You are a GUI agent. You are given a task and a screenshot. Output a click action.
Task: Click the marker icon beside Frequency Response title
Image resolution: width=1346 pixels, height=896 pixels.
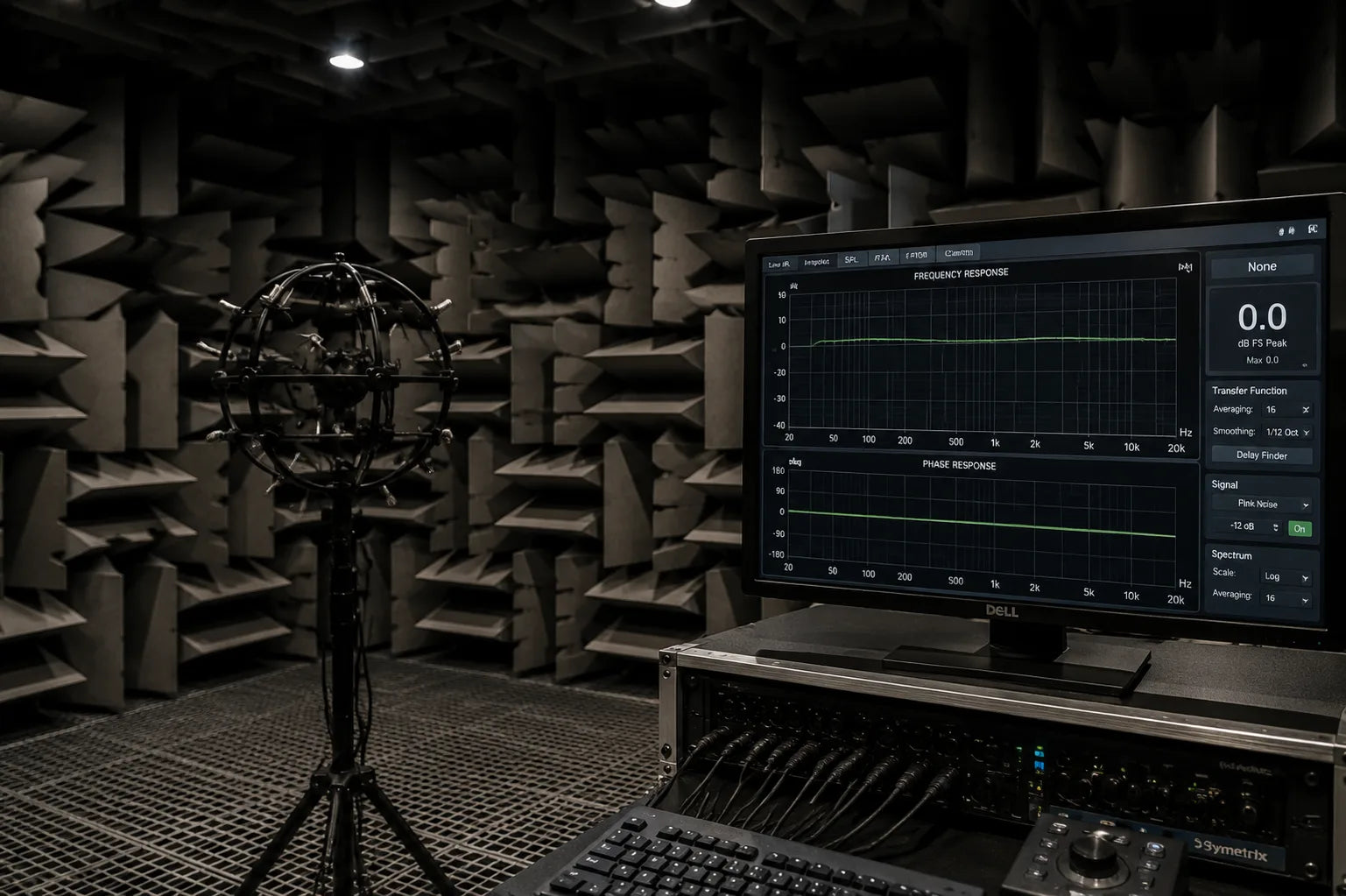[1185, 267]
